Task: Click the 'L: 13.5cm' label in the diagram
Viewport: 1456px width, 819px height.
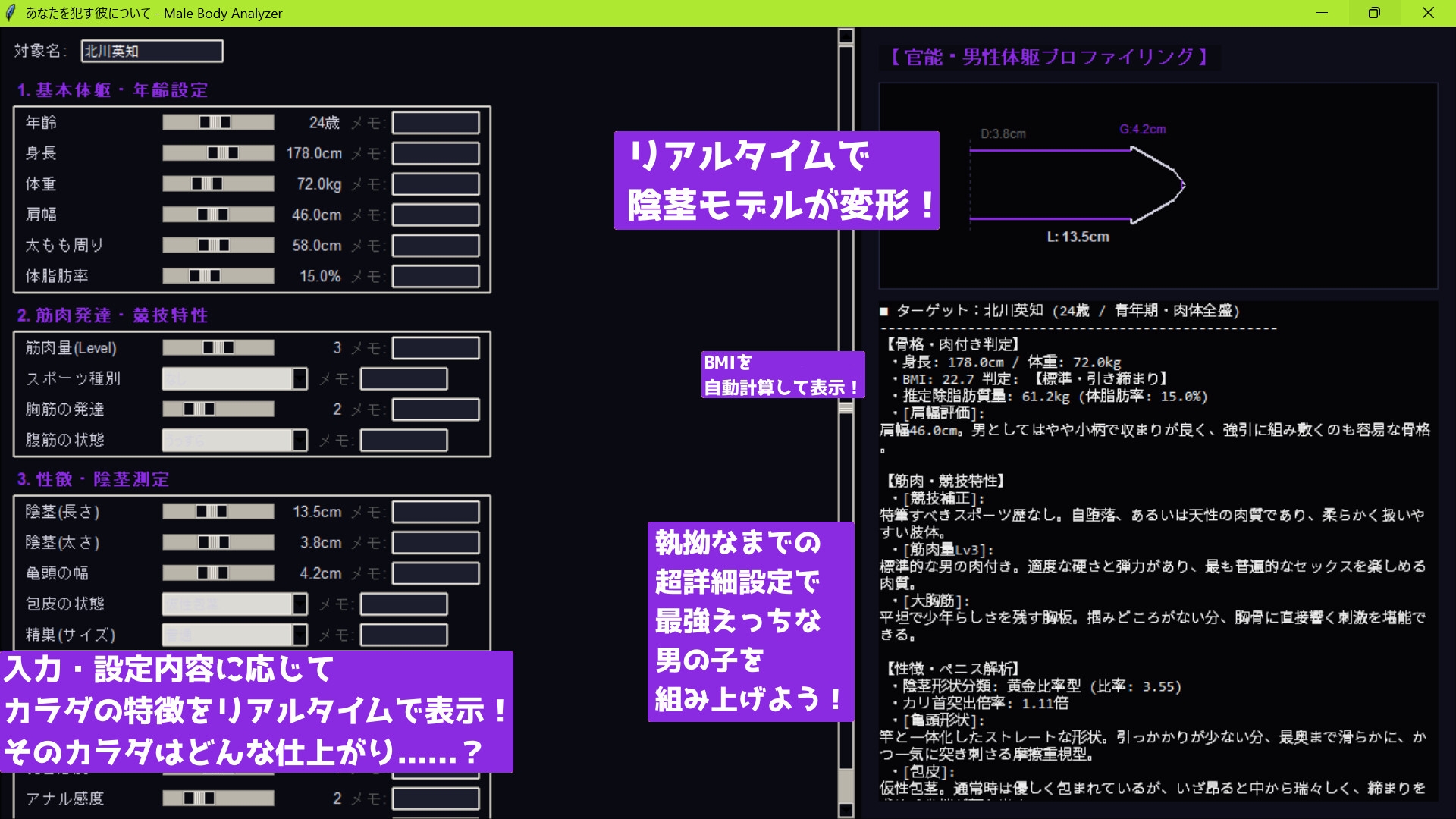Action: point(1078,237)
